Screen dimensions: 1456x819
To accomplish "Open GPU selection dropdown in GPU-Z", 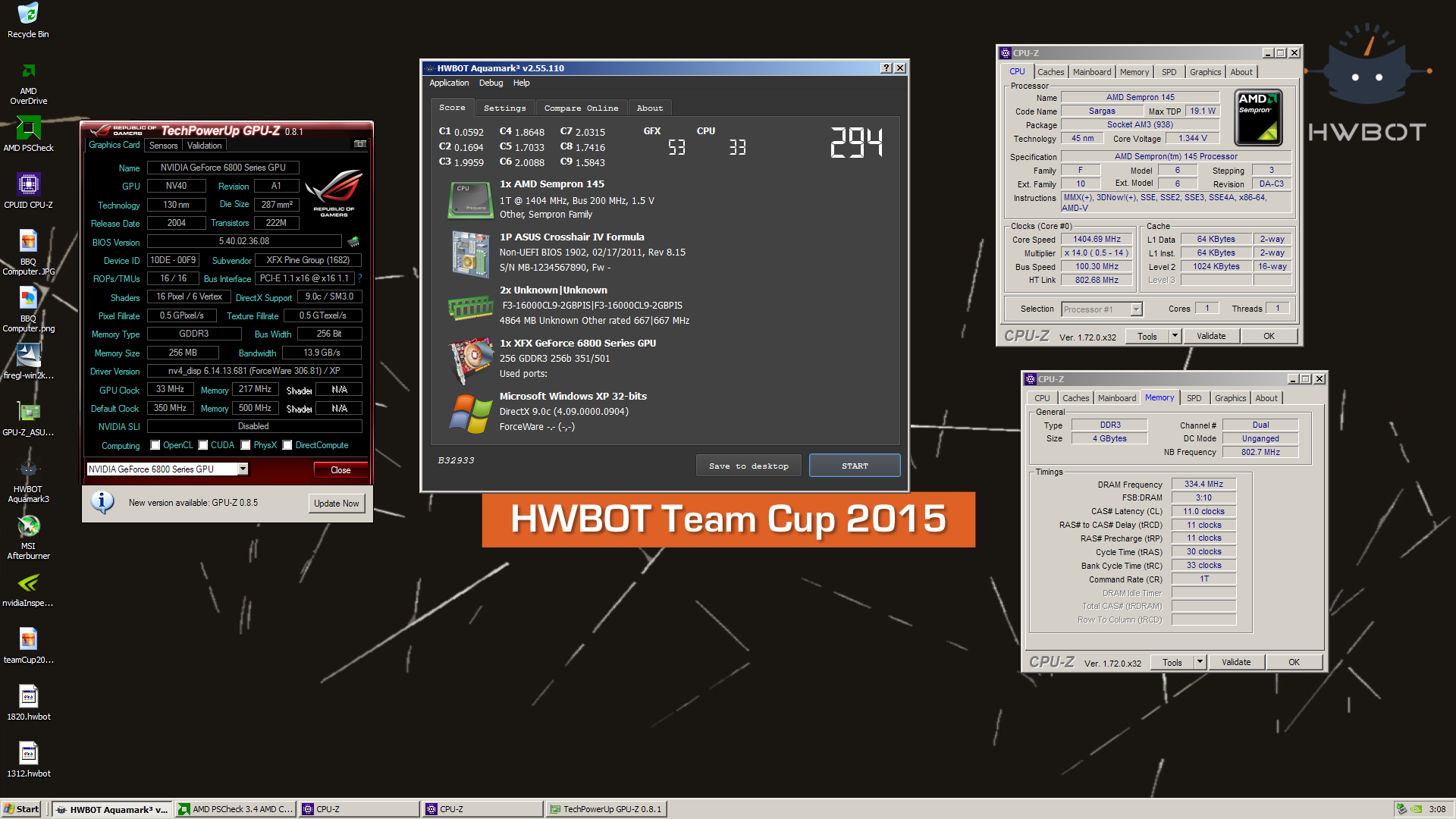I will click(x=243, y=469).
